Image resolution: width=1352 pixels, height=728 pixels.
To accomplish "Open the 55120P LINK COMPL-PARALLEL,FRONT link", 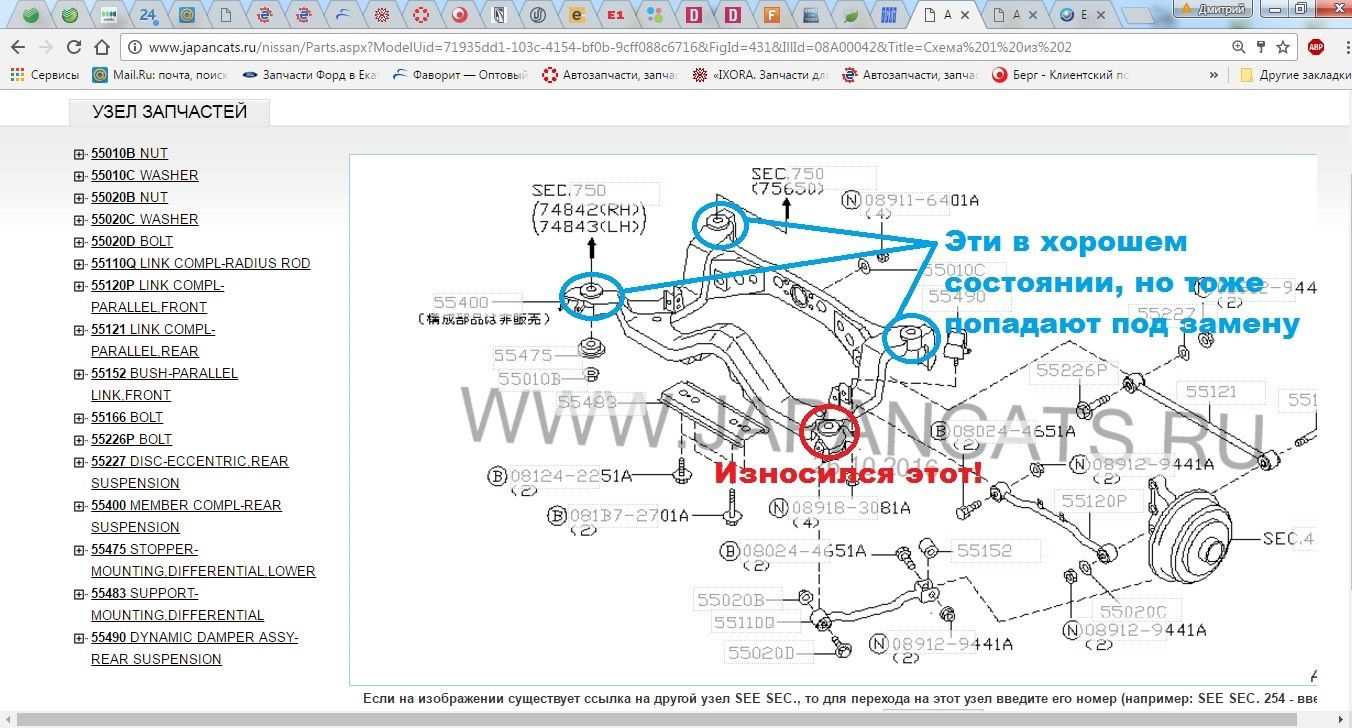I will click(x=157, y=296).
